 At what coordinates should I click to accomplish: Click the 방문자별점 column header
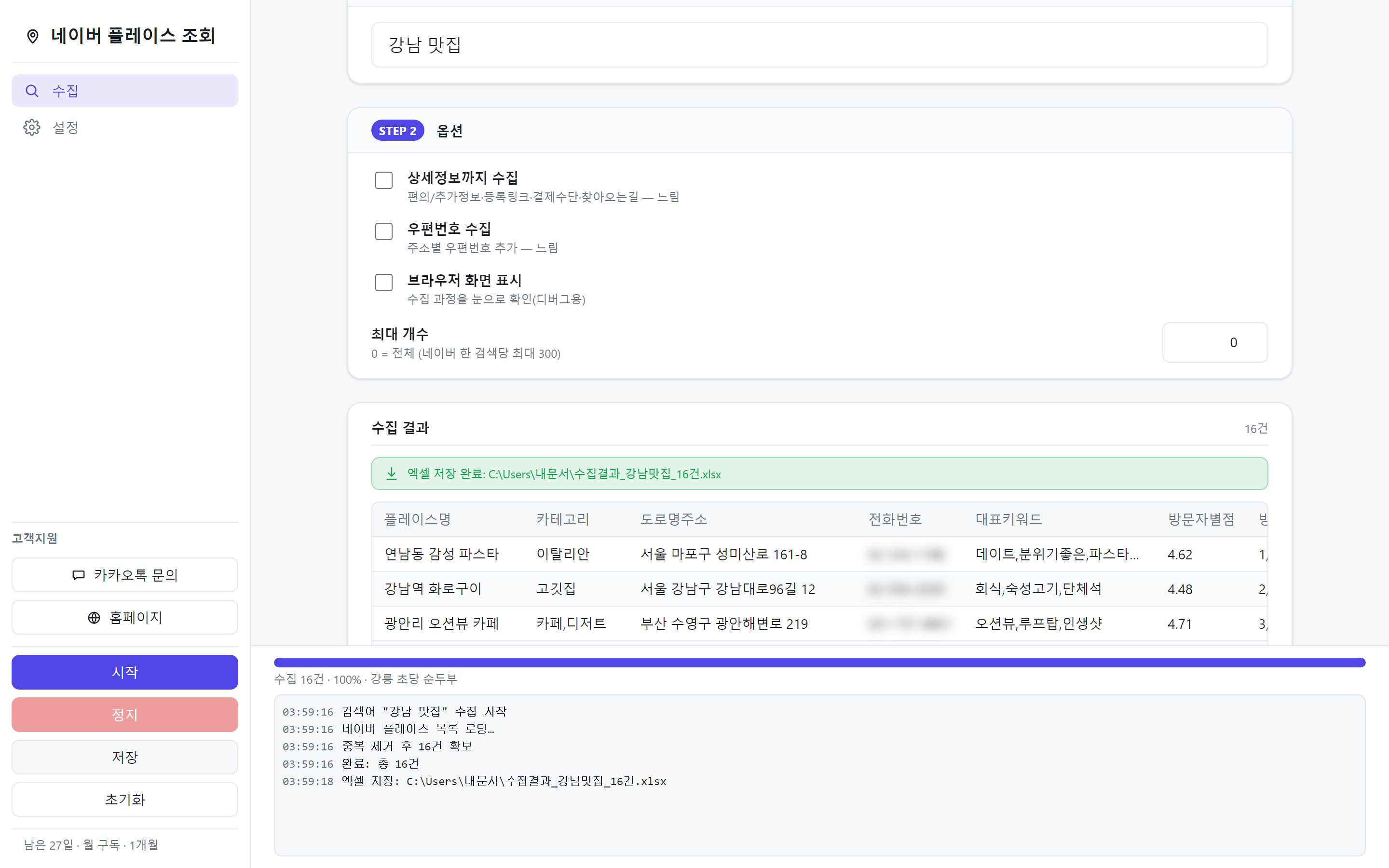click(x=1201, y=519)
